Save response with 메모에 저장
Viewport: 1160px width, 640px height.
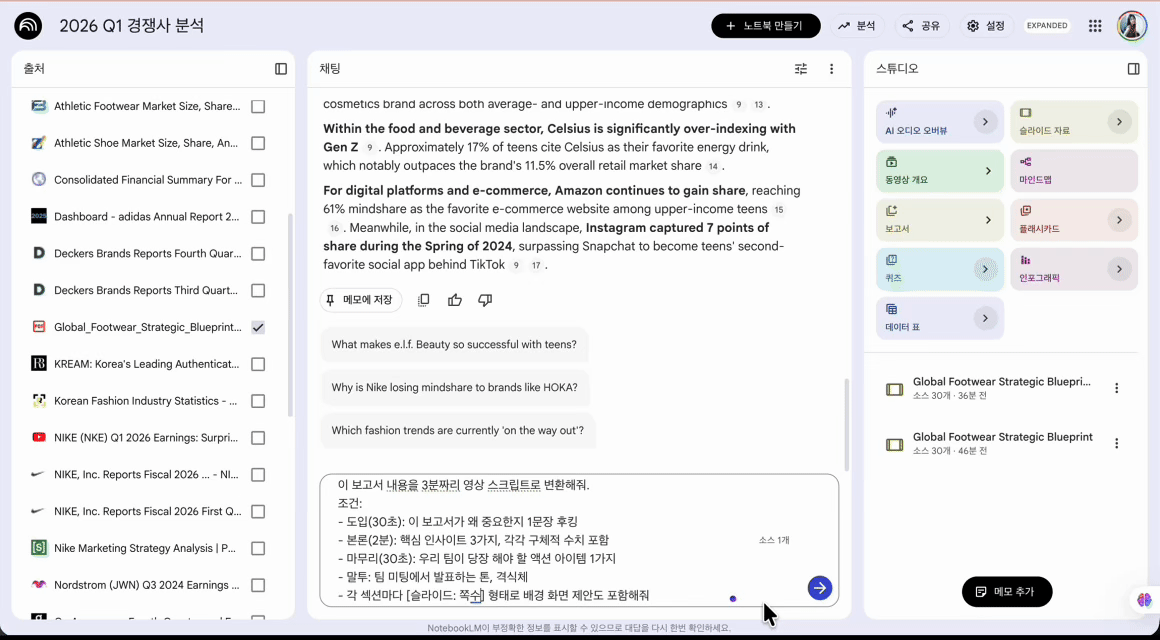coord(361,300)
